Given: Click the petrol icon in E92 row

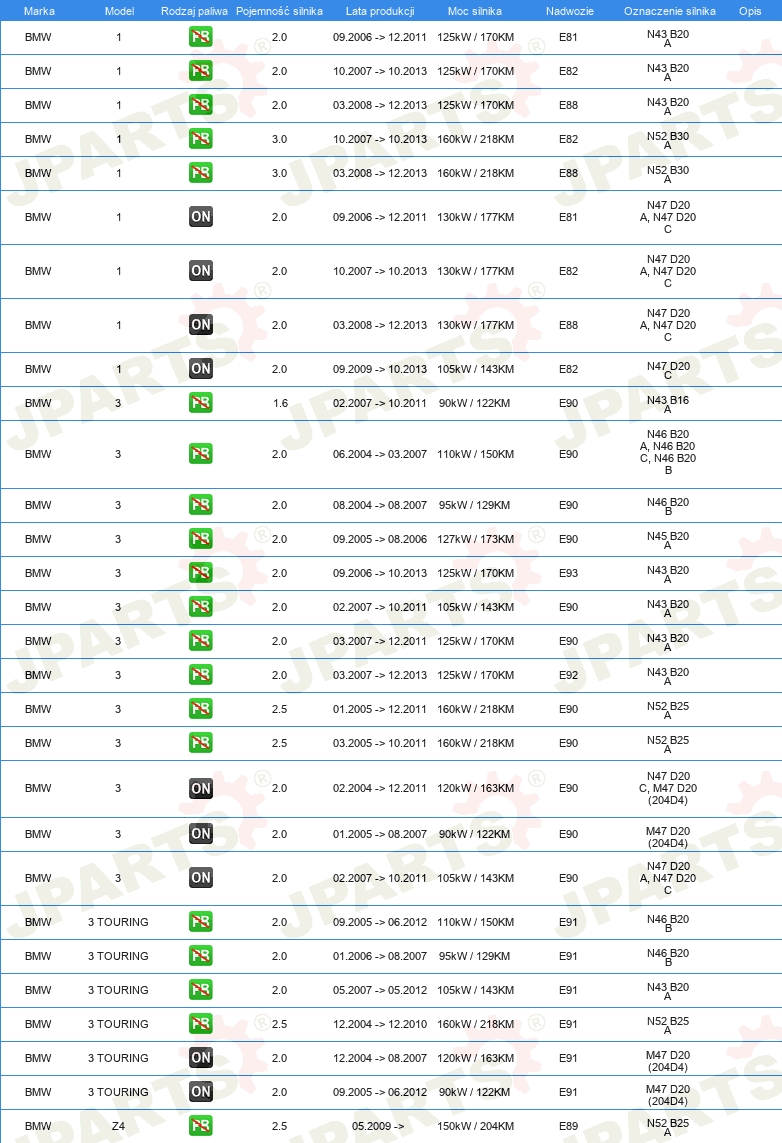Looking at the screenshot, I should coord(200,674).
